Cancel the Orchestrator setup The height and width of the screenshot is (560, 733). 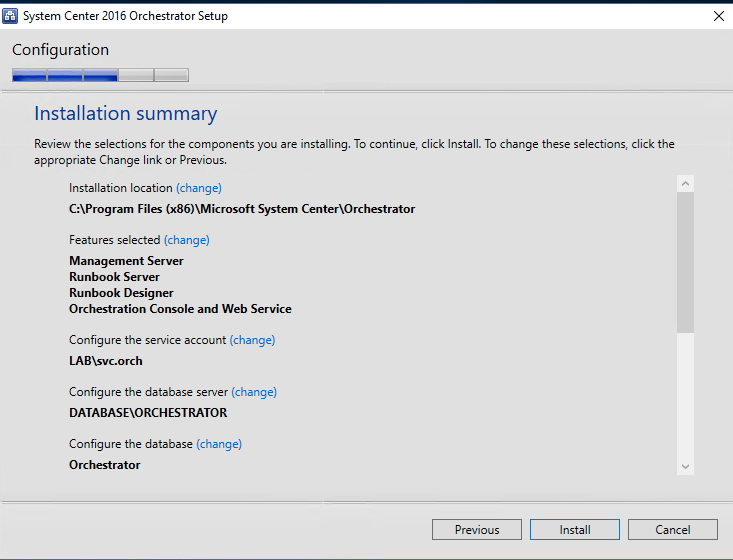[x=673, y=530]
